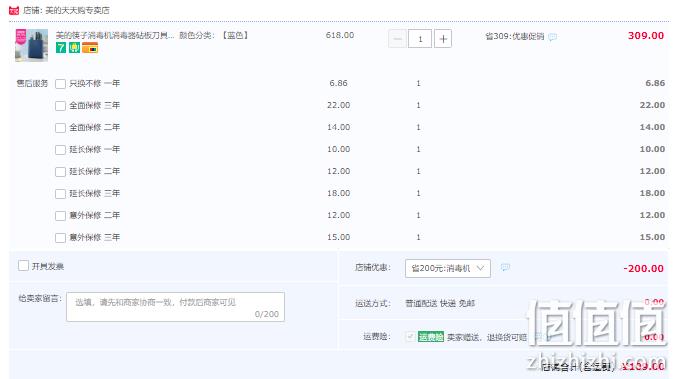Check 全面保修 二年 service option
The width and height of the screenshot is (676, 379).
(60, 128)
